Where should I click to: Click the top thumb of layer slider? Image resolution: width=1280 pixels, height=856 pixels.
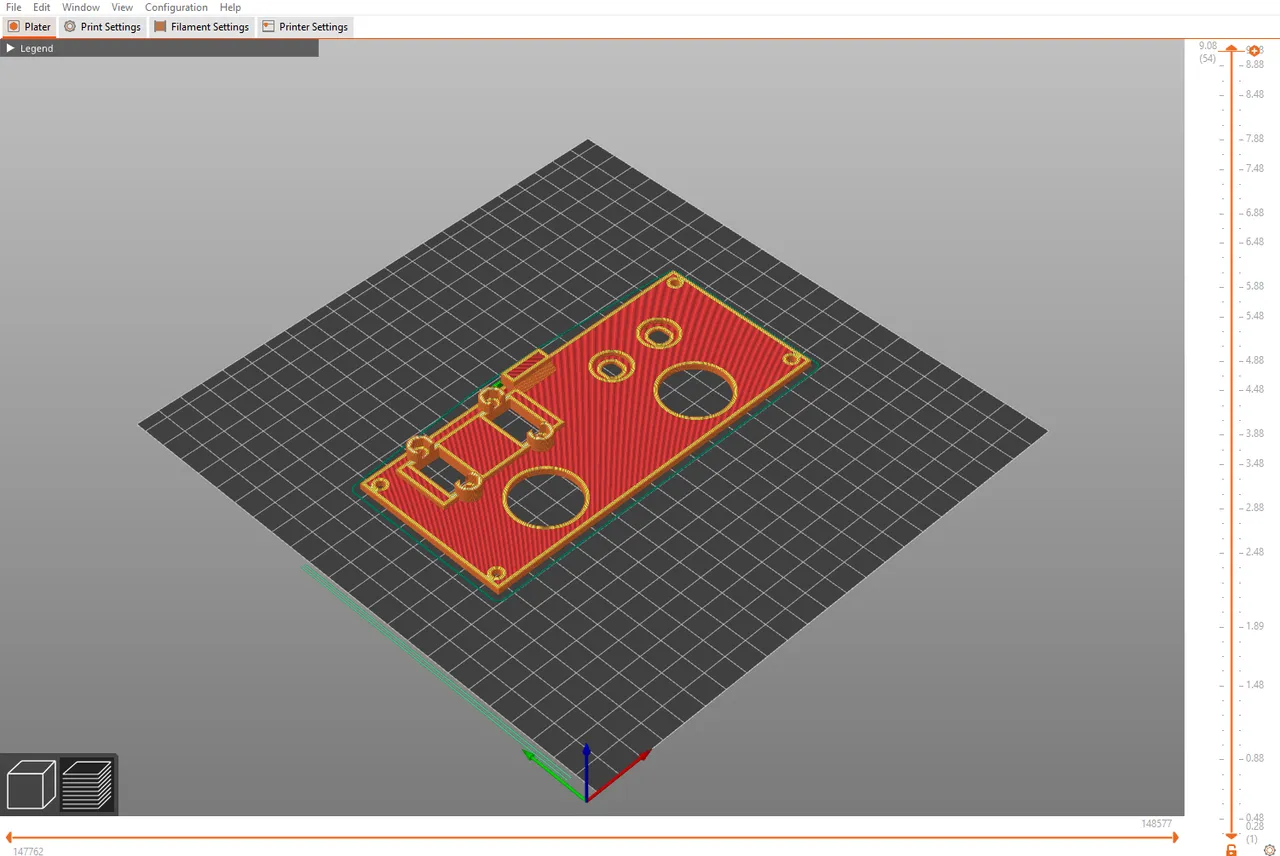point(1232,50)
